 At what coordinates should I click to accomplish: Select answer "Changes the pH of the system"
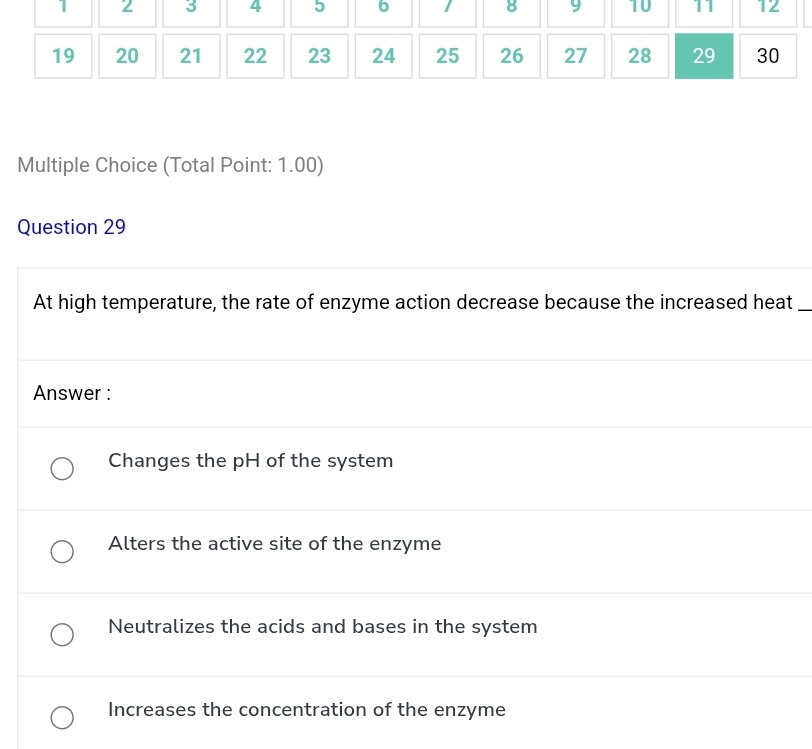[x=62, y=468]
